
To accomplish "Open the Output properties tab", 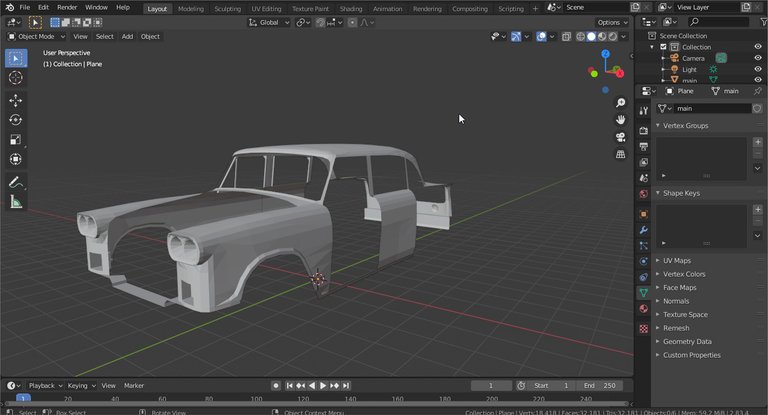I will coord(644,146).
